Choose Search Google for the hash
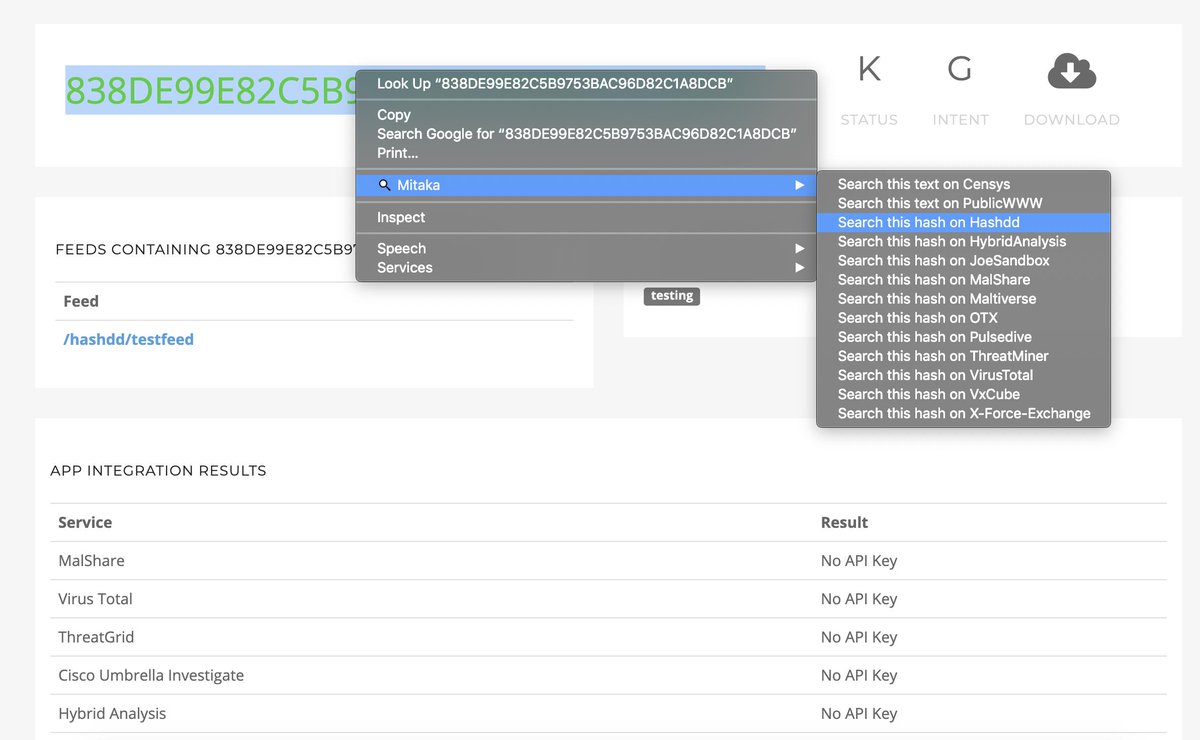This screenshot has height=740, width=1200. 586,134
